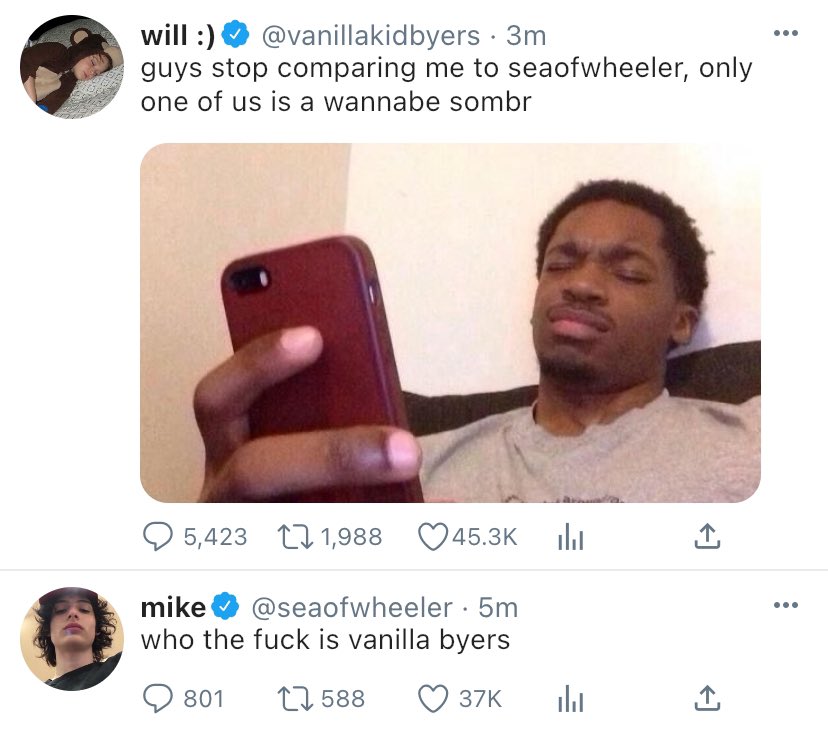The image size is (828, 729).
Task: Share mike's tweet
Action: pos(706,698)
